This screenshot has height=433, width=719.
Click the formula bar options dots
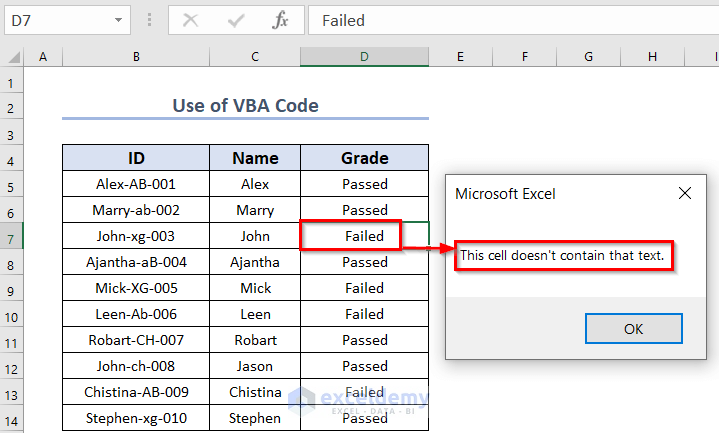150,20
